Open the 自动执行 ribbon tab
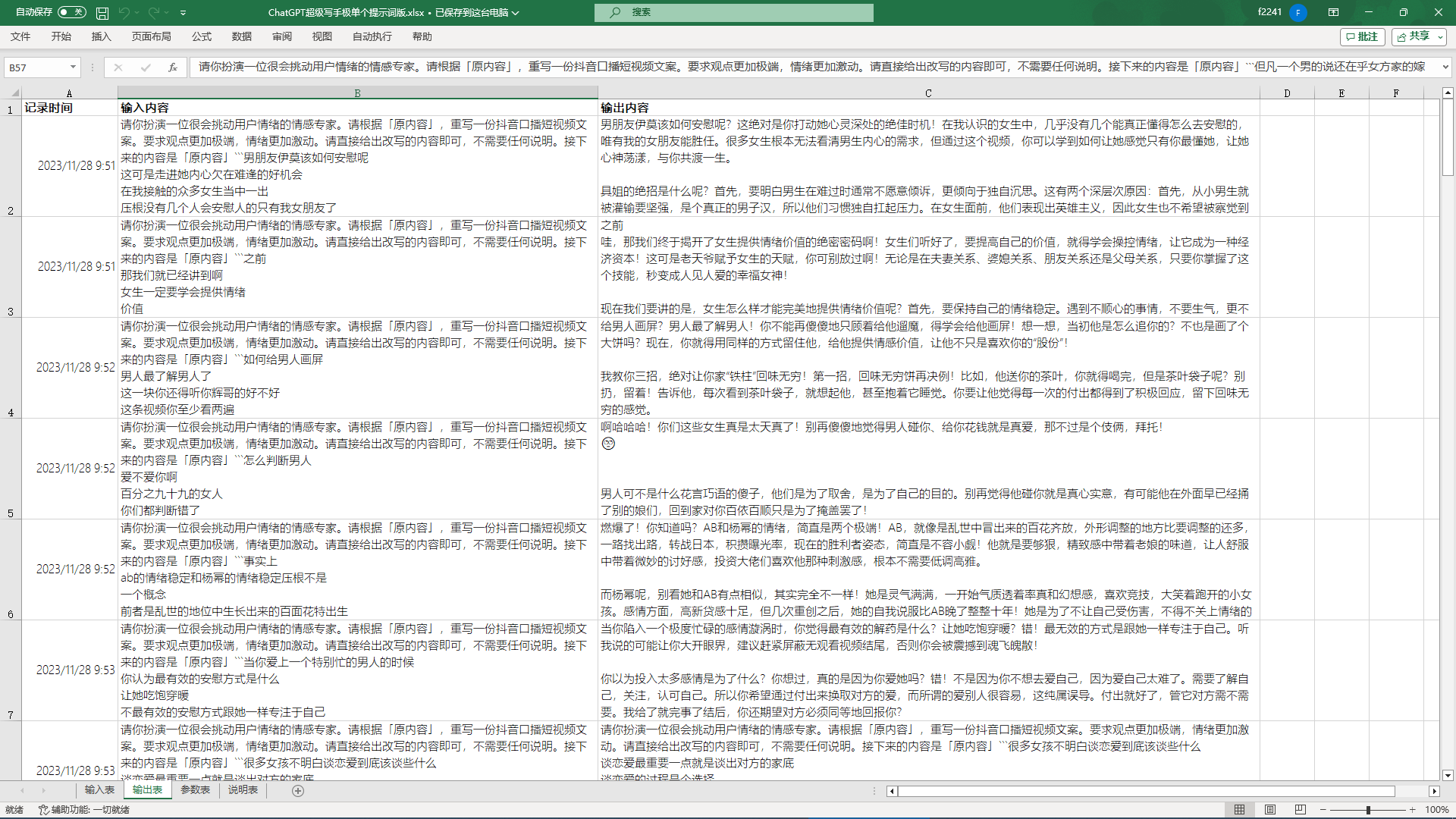The width and height of the screenshot is (1456, 819). pyautogui.click(x=372, y=36)
